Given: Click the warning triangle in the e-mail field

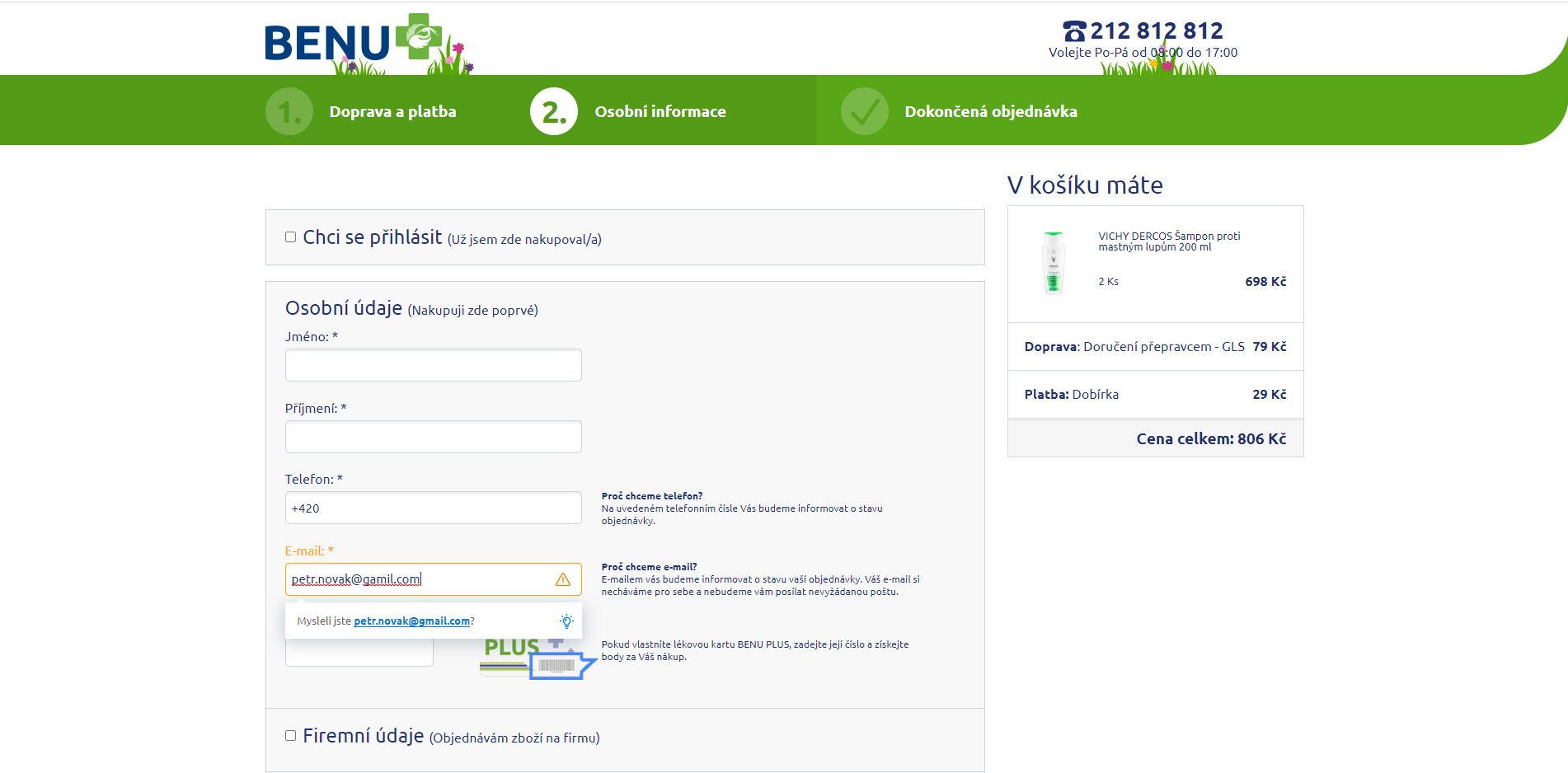Looking at the screenshot, I should 563,579.
